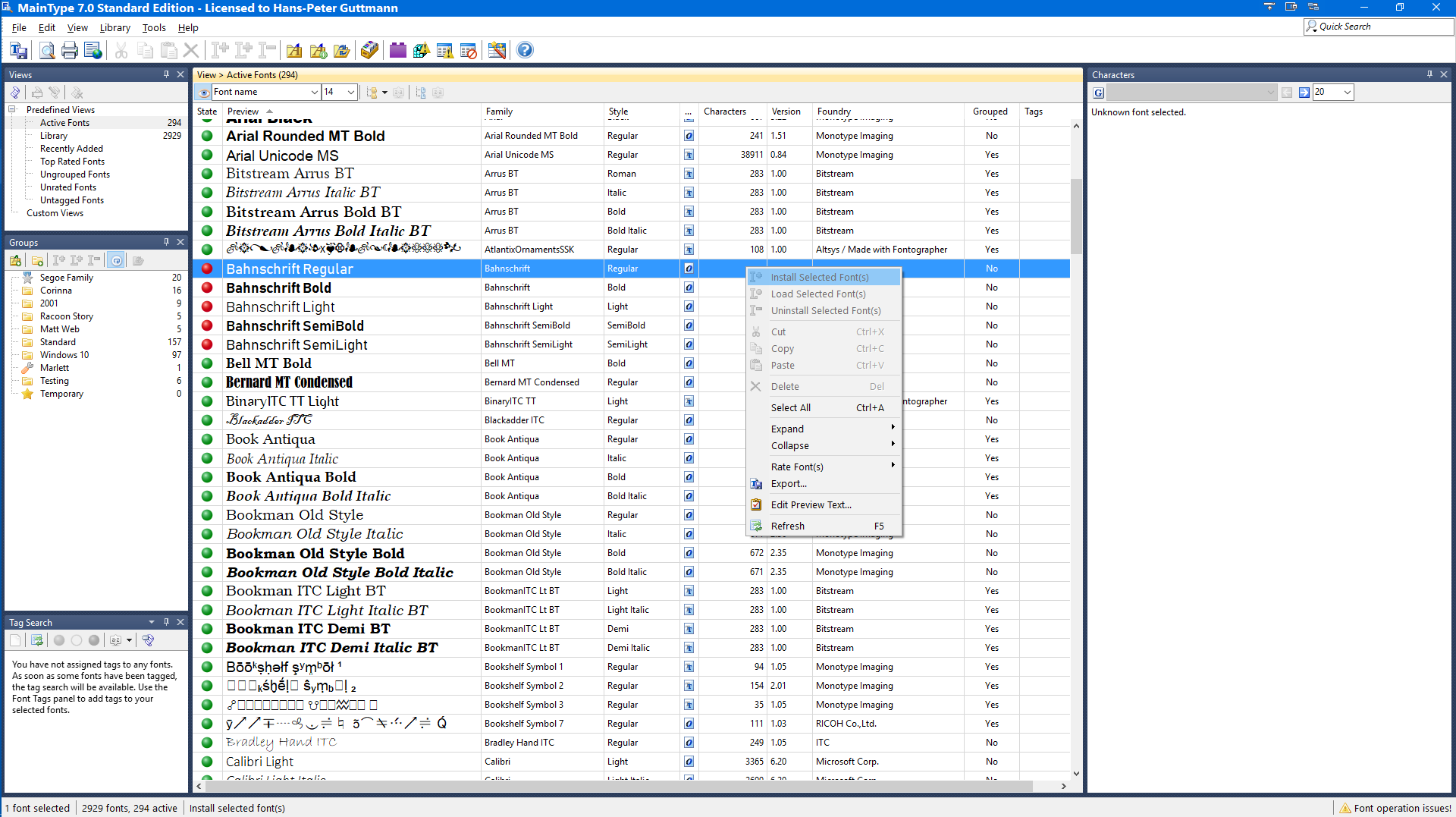Sort by the Foundry column header

coord(889,112)
